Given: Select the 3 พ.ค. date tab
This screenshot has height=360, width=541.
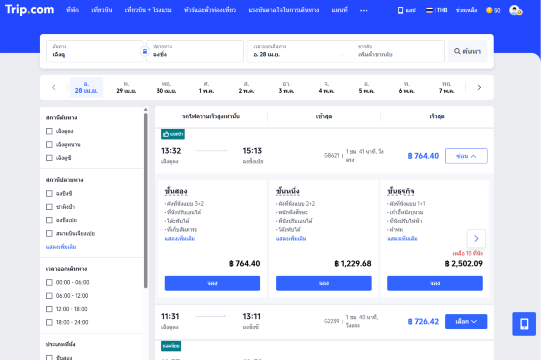Looking at the screenshot, I should (x=286, y=87).
